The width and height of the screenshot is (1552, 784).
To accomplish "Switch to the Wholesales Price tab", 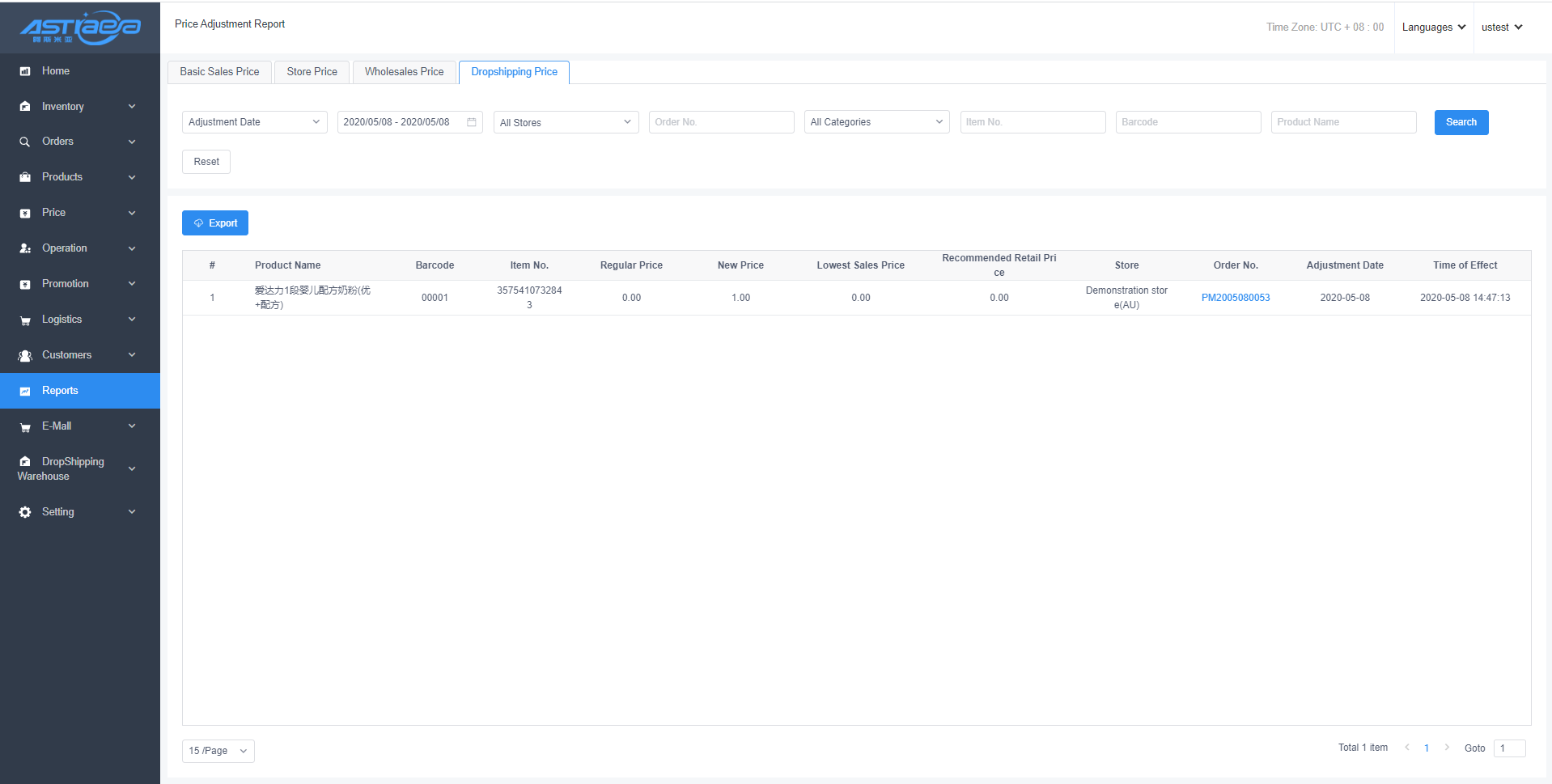I will [x=404, y=72].
